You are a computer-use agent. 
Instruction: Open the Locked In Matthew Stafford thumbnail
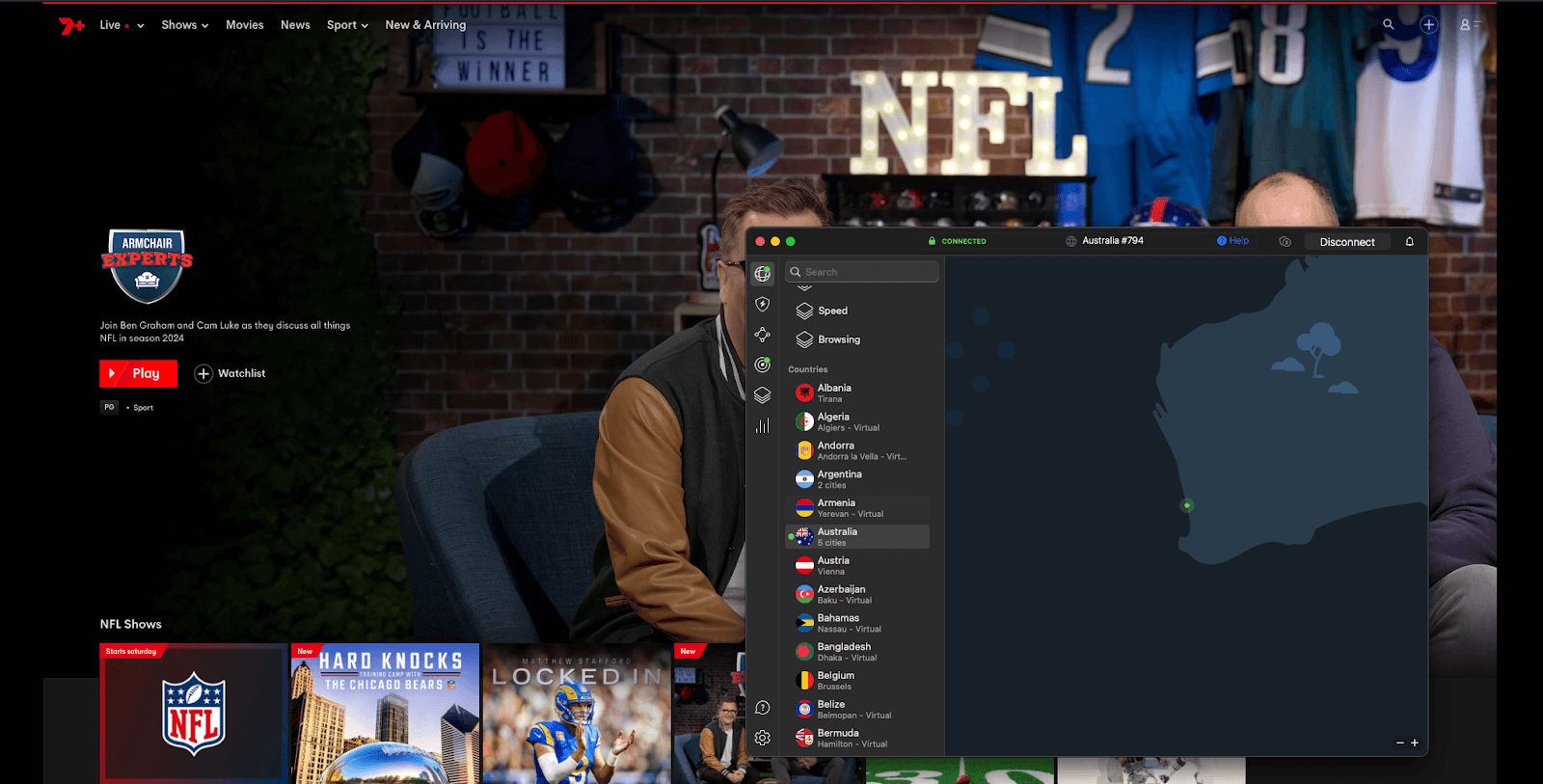[577, 713]
